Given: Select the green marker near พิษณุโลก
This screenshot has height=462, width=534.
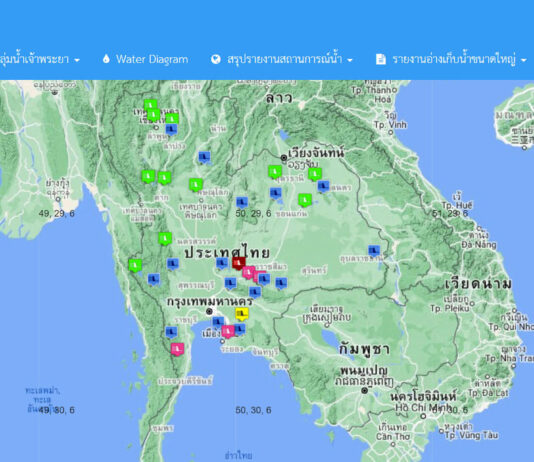Looking at the screenshot, I should 196,185.
